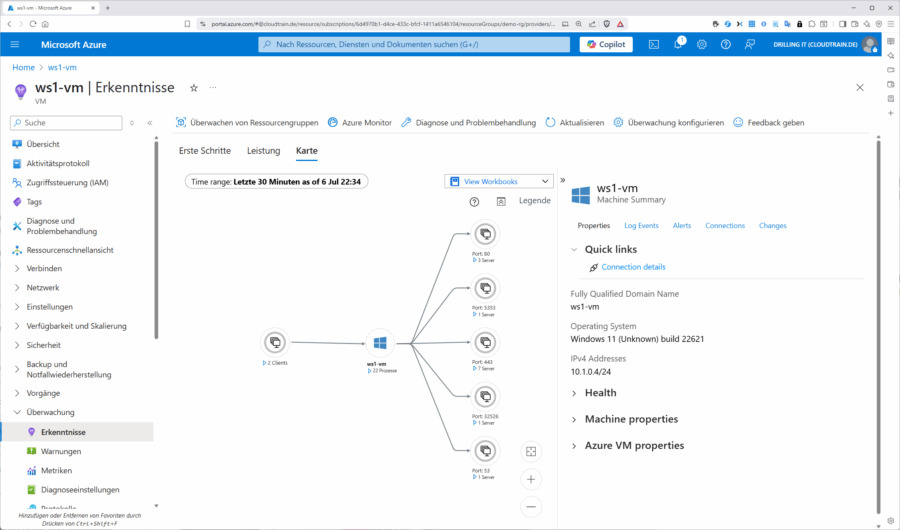The width and height of the screenshot is (900, 530).
Task: Select the Port 5353 server group node
Action: tap(486, 288)
